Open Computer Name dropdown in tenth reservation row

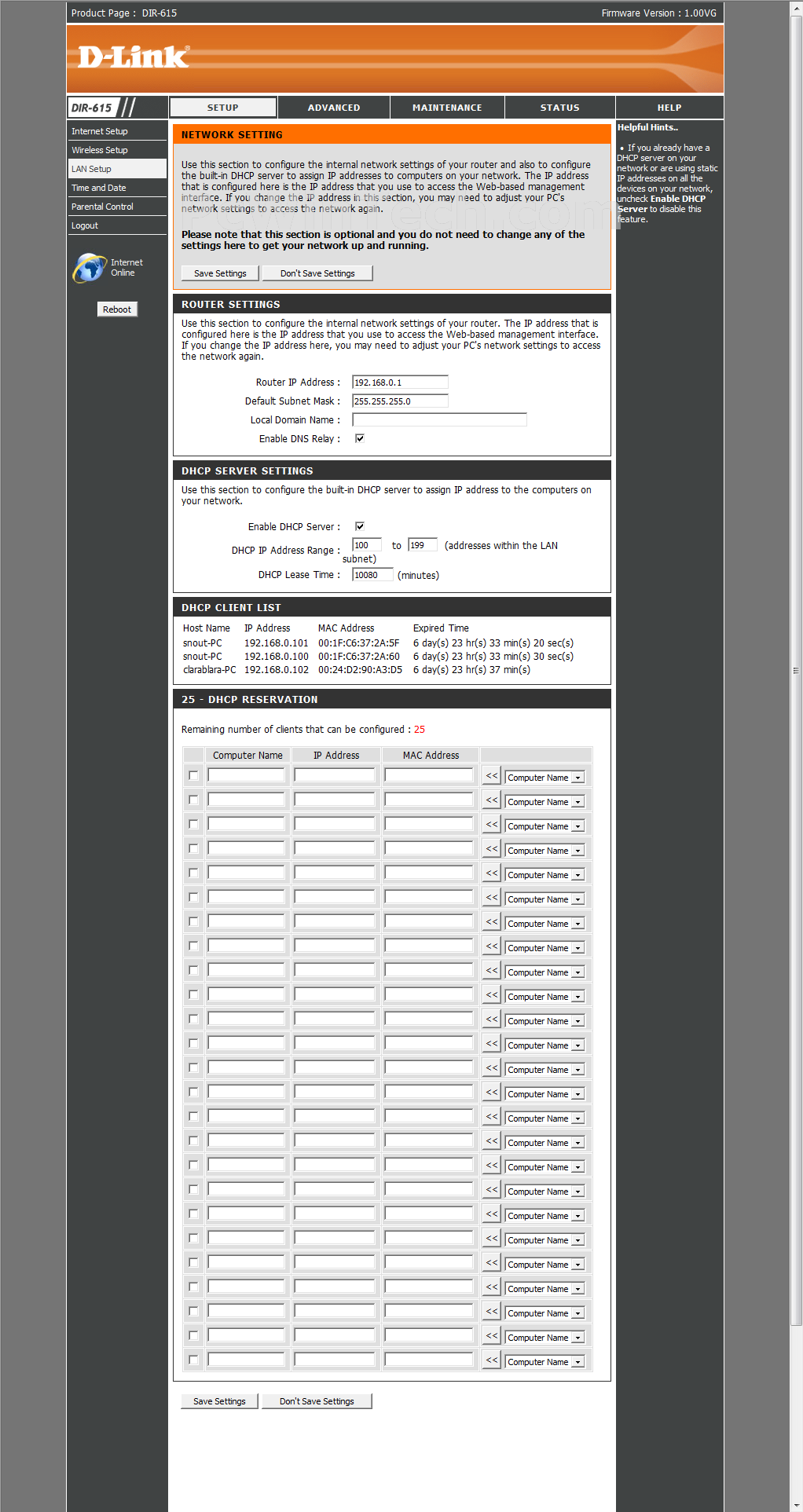pos(544,997)
